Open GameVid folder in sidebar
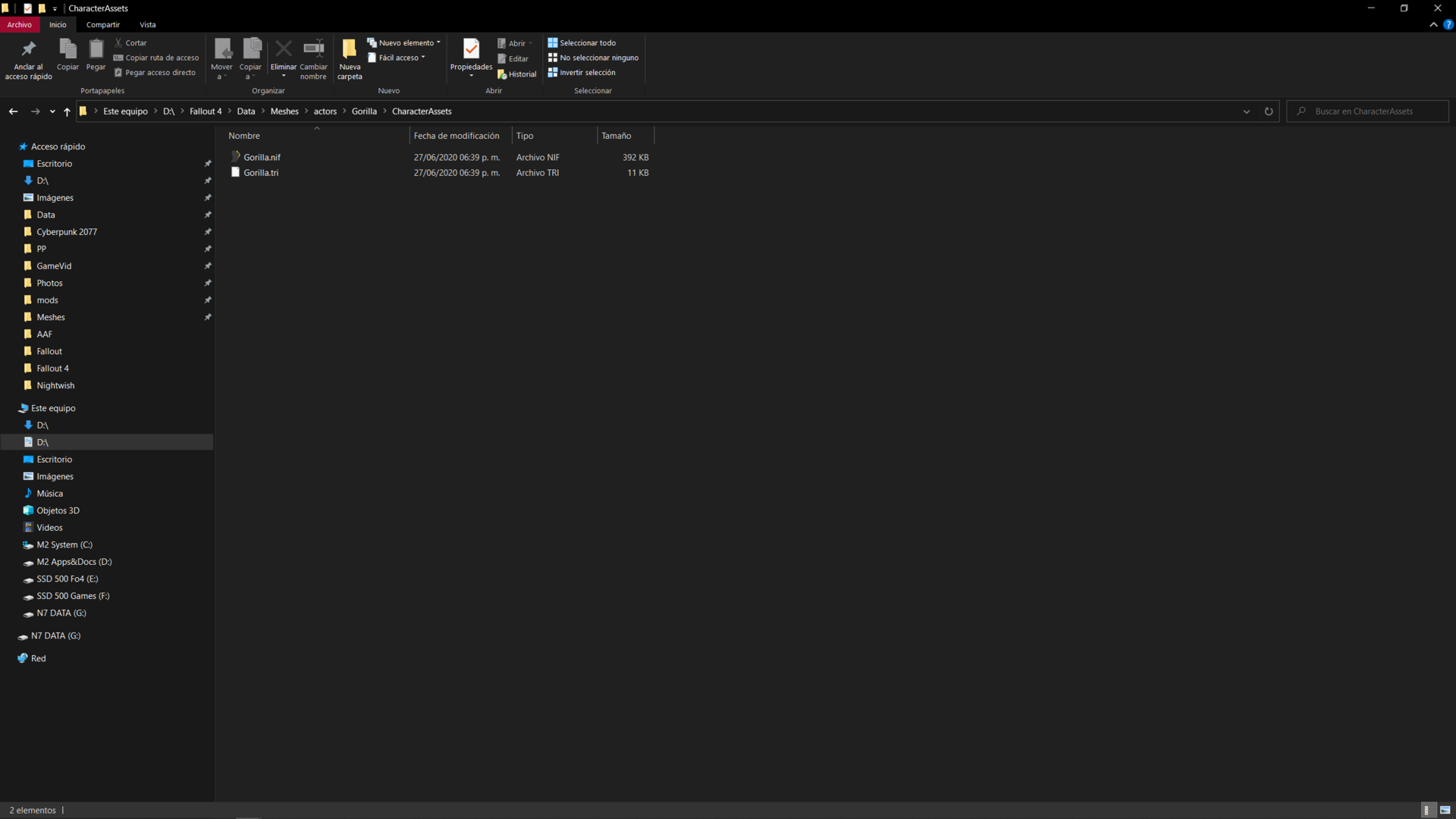The width and height of the screenshot is (1456, 819). click(x=54, y=266)
